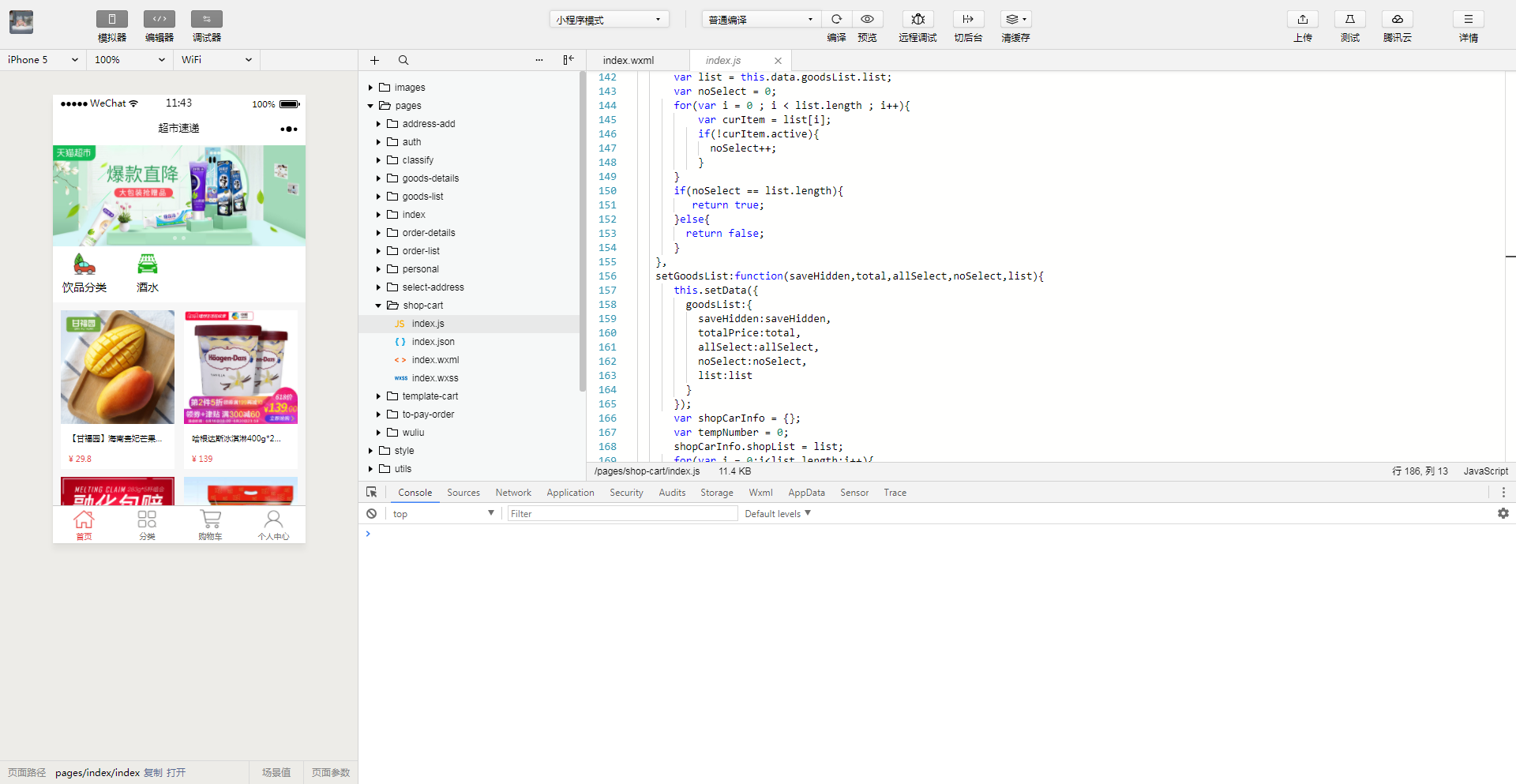Viewport: 1516px width, 784px height.
Task: Clear console with the block icon
Action: click(x=371, y=514)
